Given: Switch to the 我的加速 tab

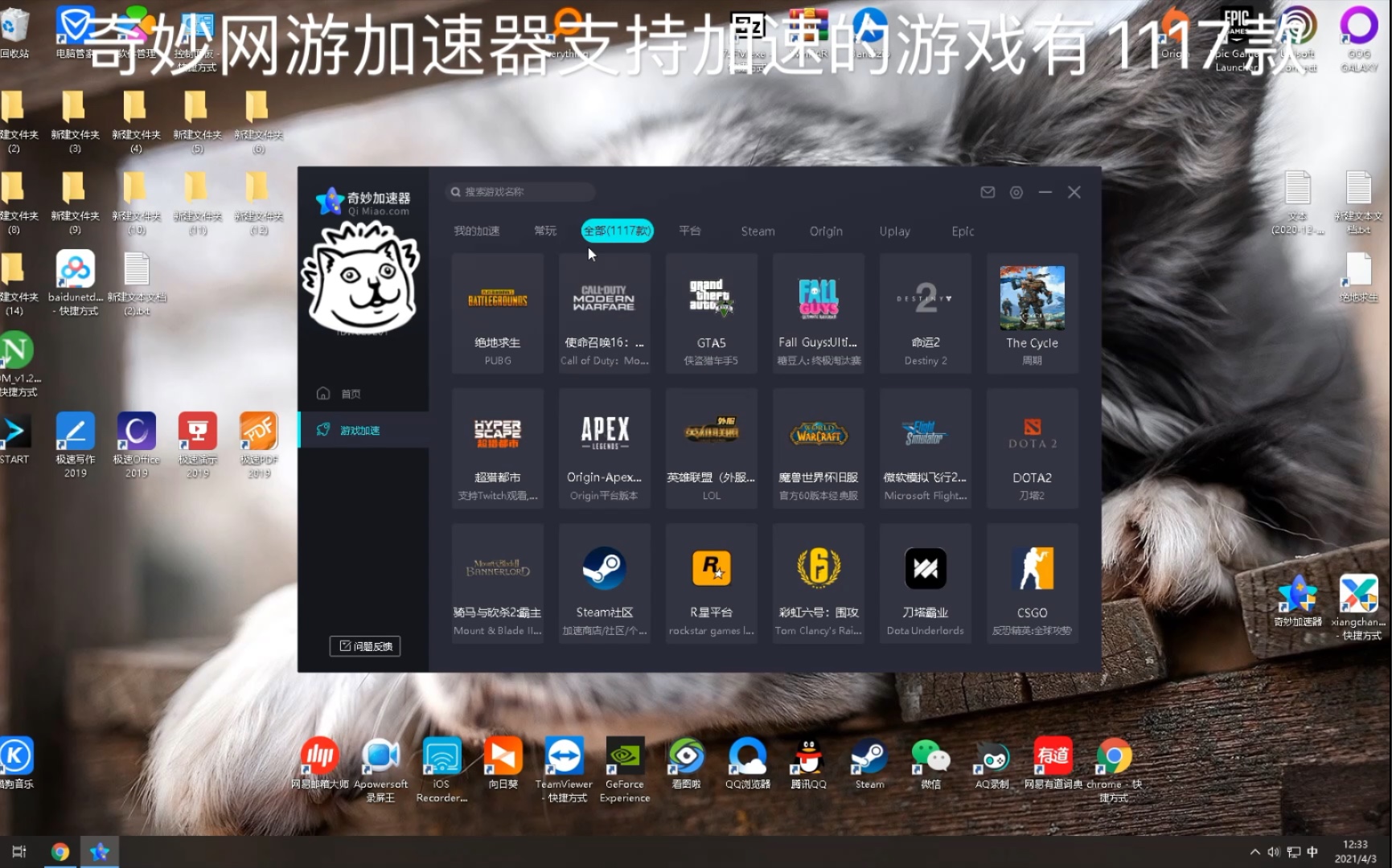Looking at the screenshot, I should point(476,231).
